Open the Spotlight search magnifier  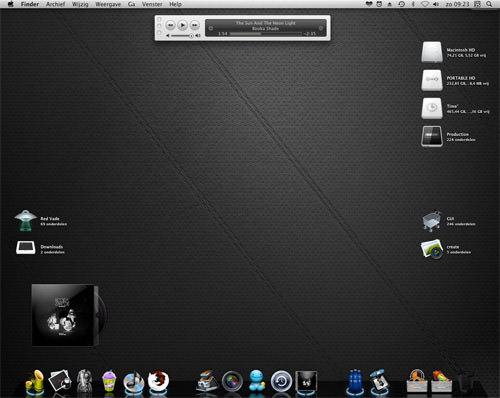[489, 4]
